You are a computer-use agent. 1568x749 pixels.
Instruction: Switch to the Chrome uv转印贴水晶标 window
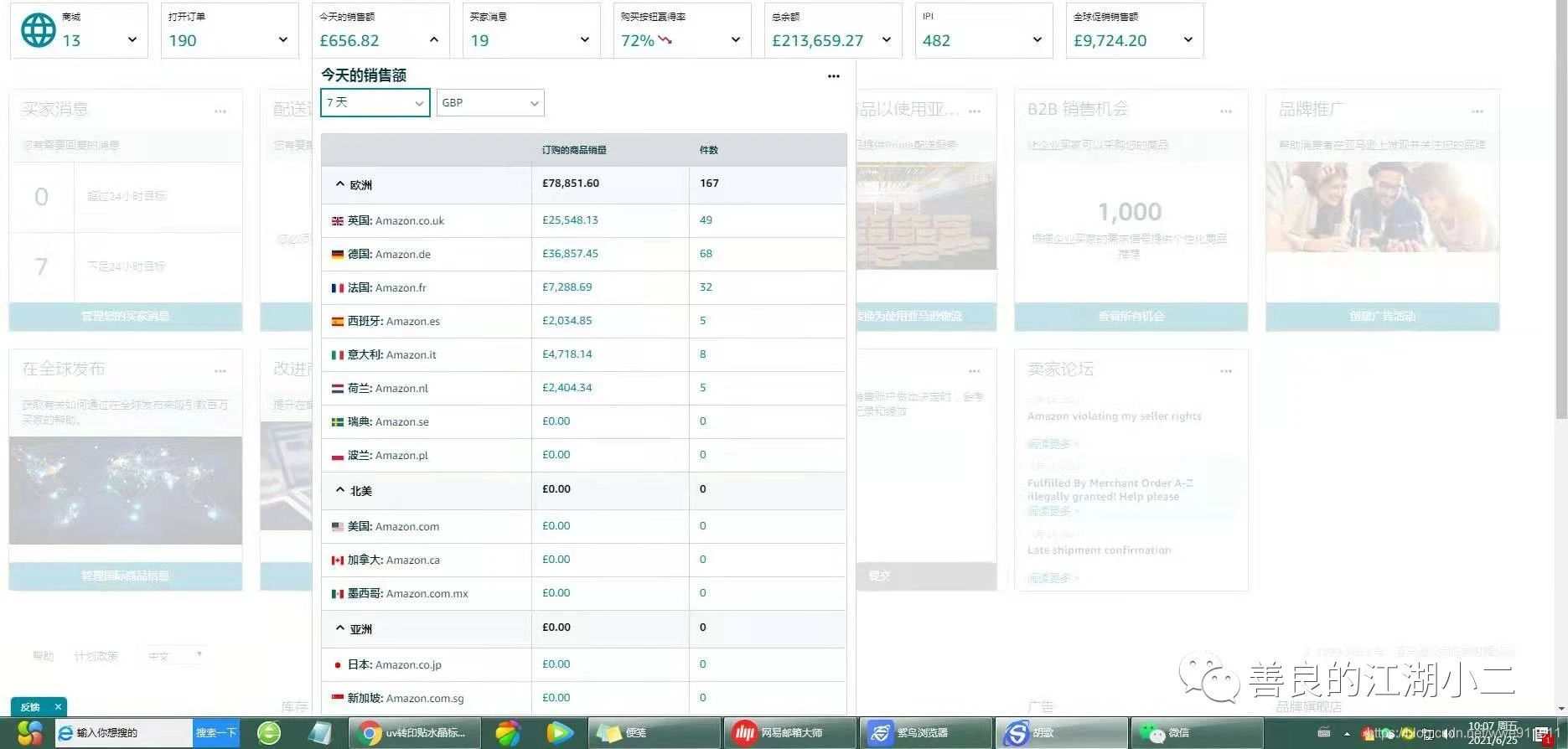415,733
